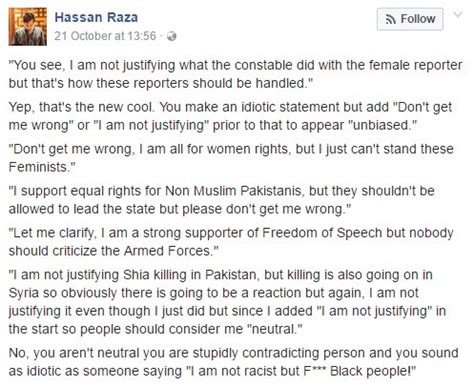Click the paragraph about women rights
The height and width of the screenshot is (386, 474).
[x=231, y=158]
